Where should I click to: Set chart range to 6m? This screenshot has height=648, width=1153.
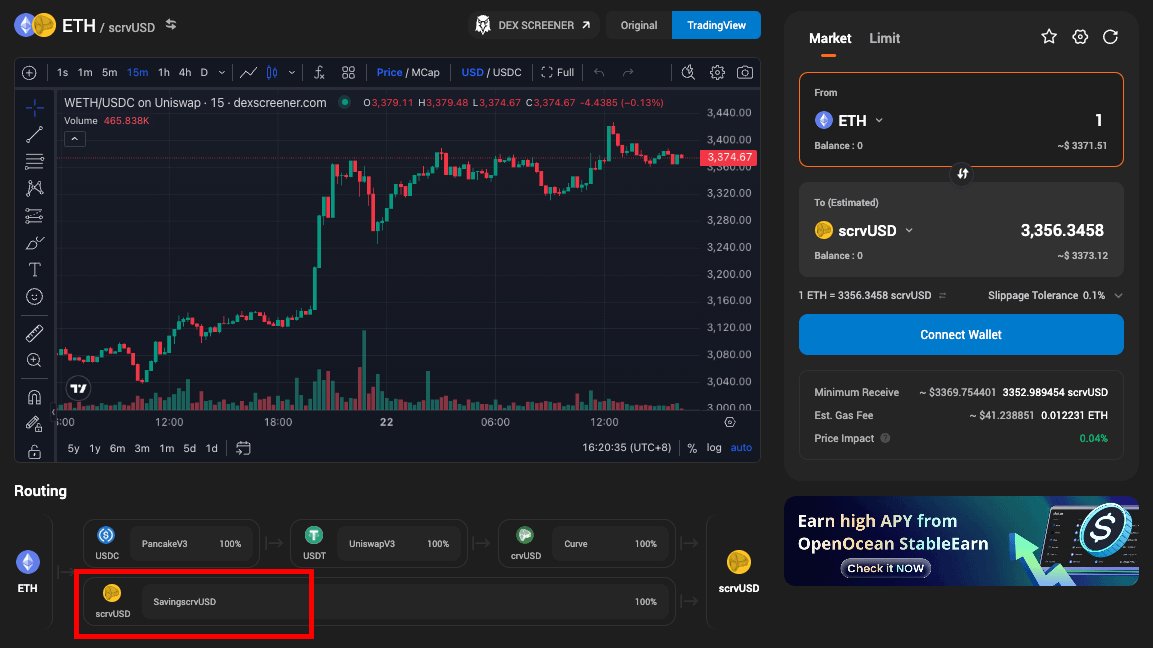tap(118, 448)
